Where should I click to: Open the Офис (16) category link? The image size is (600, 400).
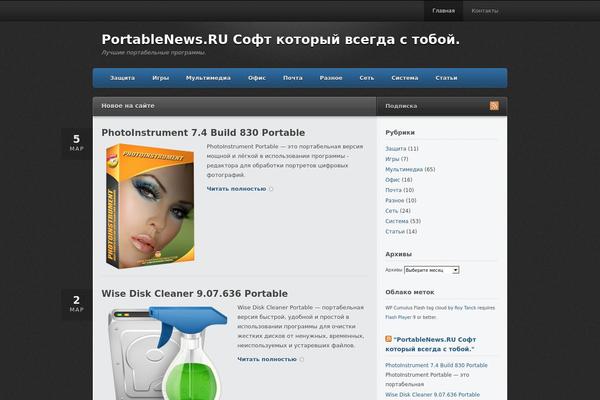(393, 180)
